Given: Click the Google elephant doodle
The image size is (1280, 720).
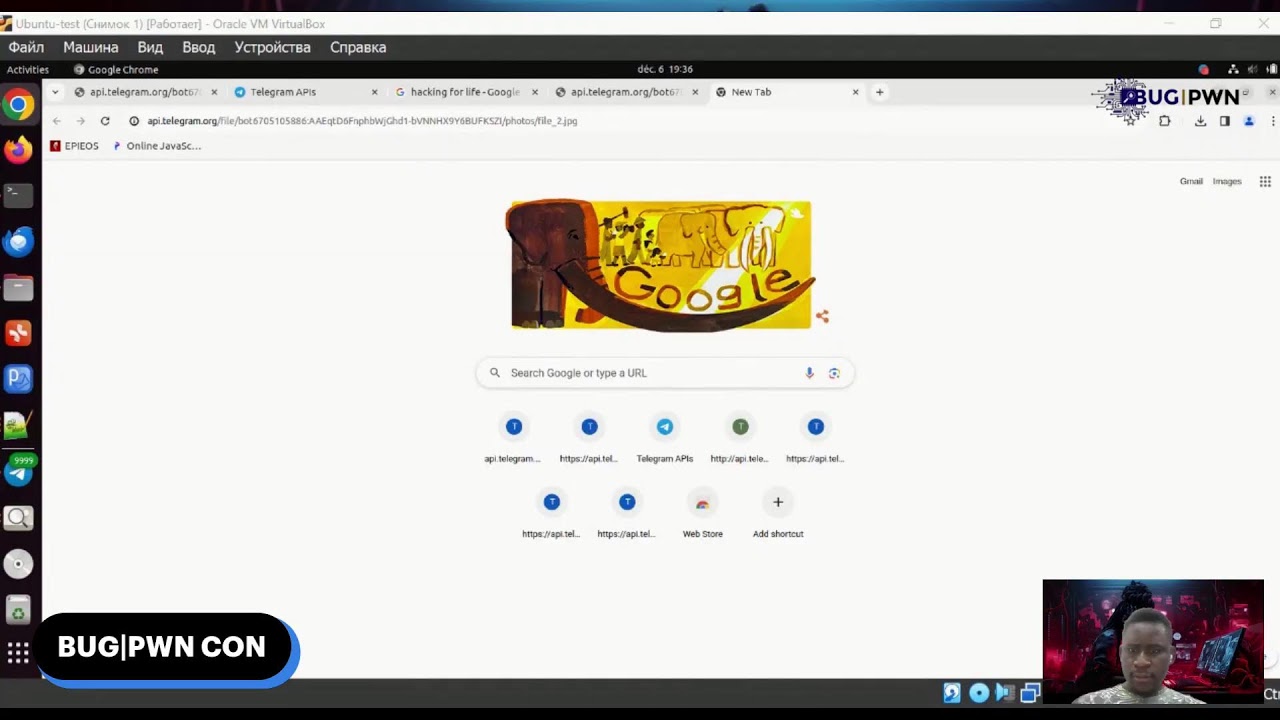Looking at the screenshot, I should click(x=661, y=265).
